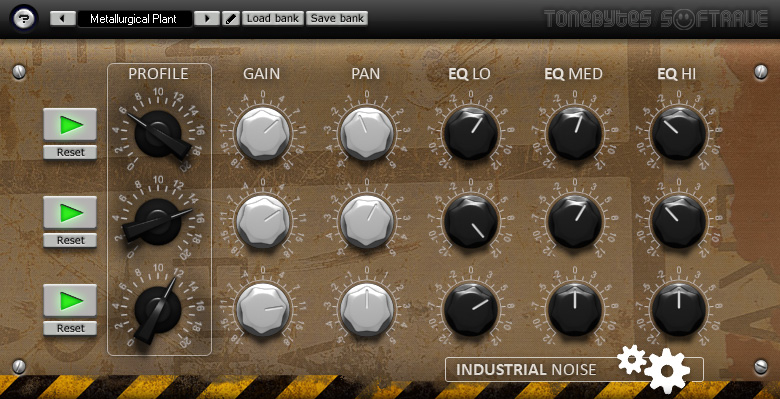Go to next preset with right arrow

pos(207,19)
